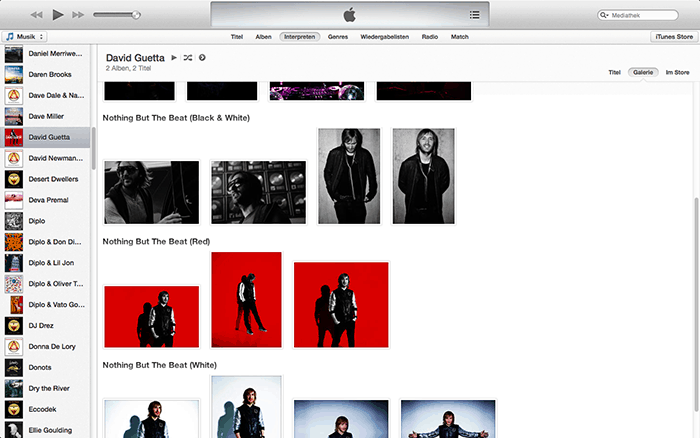Image resolution: width=700 pixels, height=438 pixels.
Task: Click Deva Premal album art icon
Action: [x=14, y=200]
